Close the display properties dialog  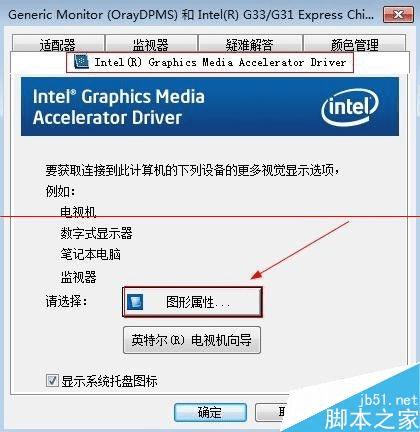tap(398, 15)
